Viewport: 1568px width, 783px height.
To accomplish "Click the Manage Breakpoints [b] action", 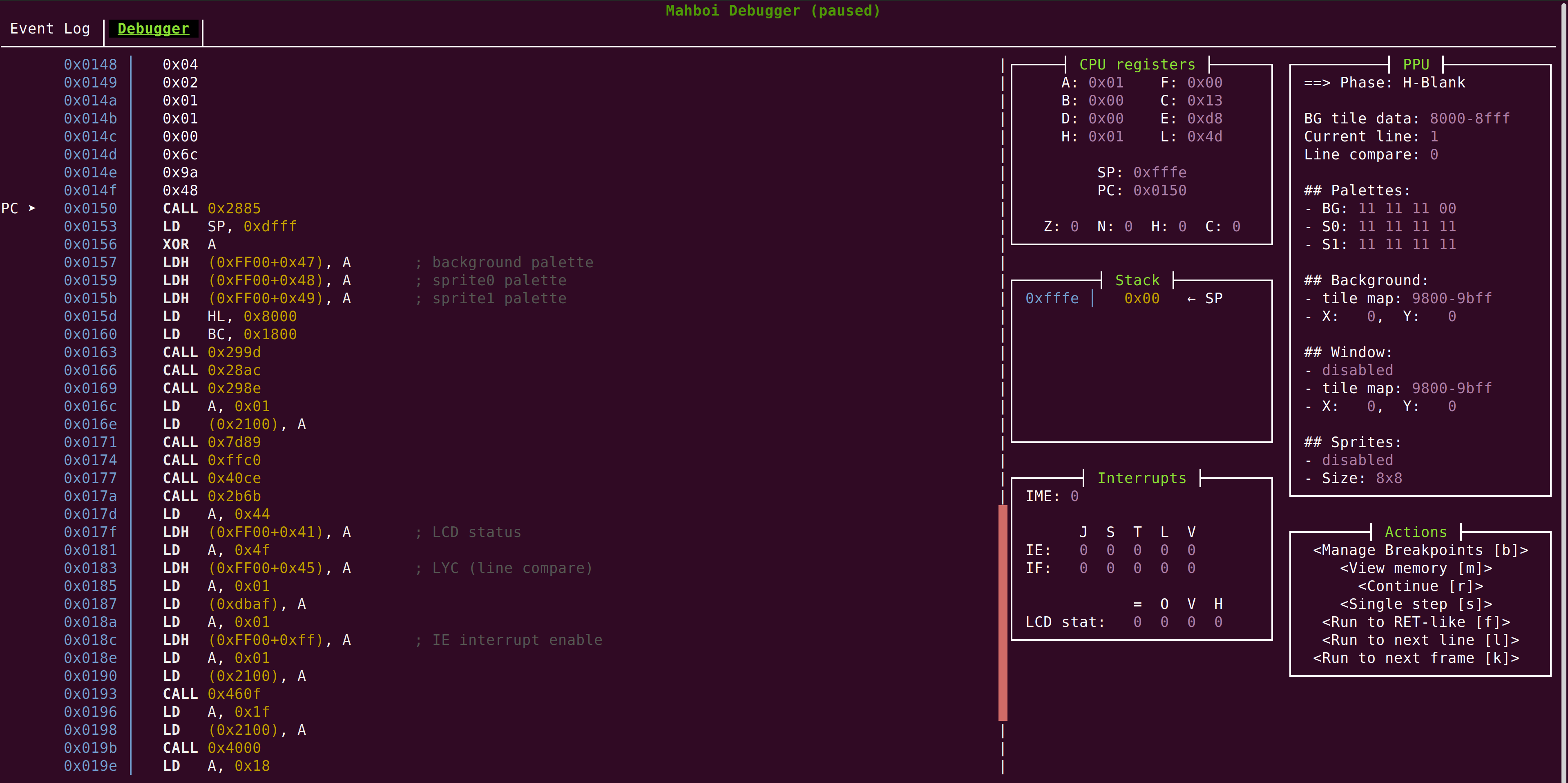I will pos(1420,550).
